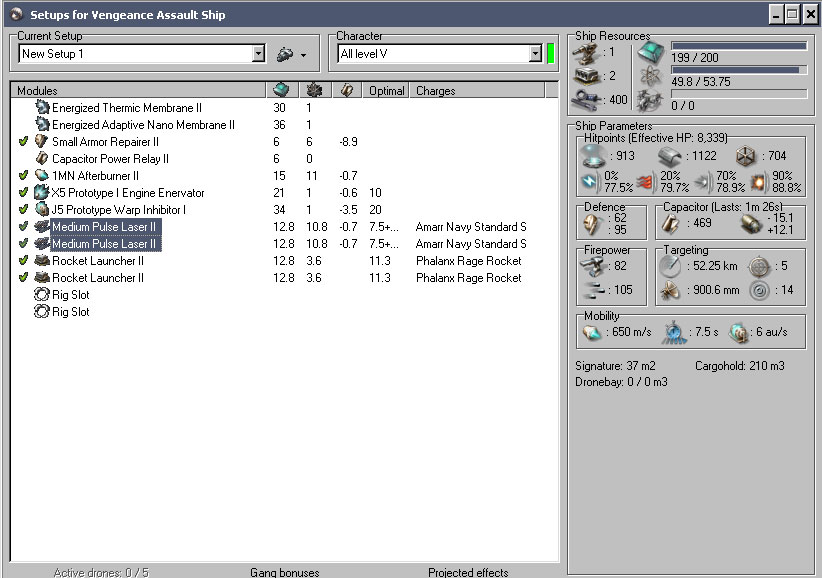This screenshot has width=822, height=578.
Task: Click the X5 Prototype Engine Enervator icon
Action: 42,192
